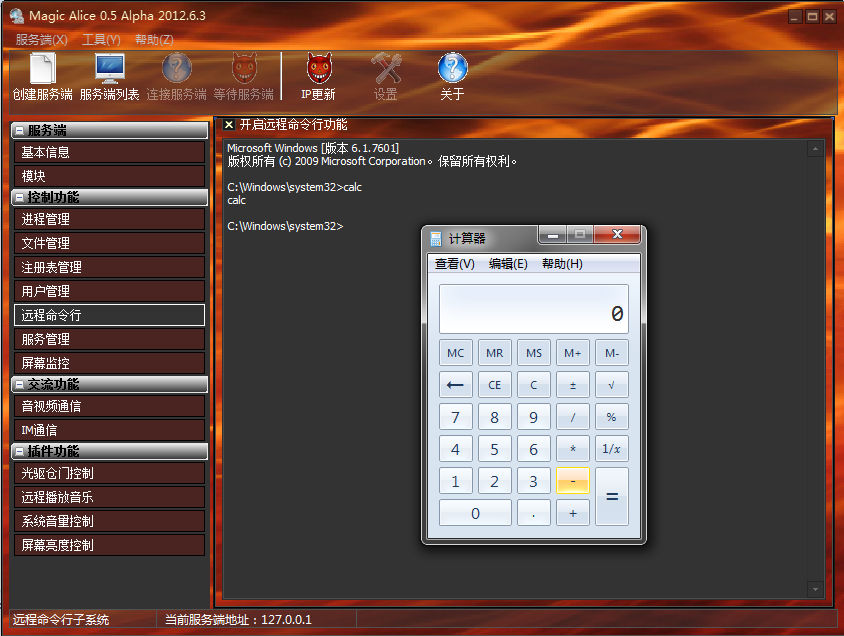Image resolution: width=844 pixels, height=636 pixels.
Task: Collapse the 控制功能 section
Action: (x=19, y=197)
